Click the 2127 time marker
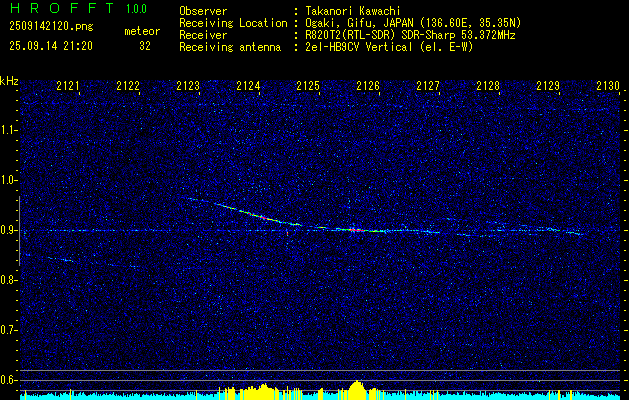The width and height of the screenshot is (629, 400). tap(428, 85)
